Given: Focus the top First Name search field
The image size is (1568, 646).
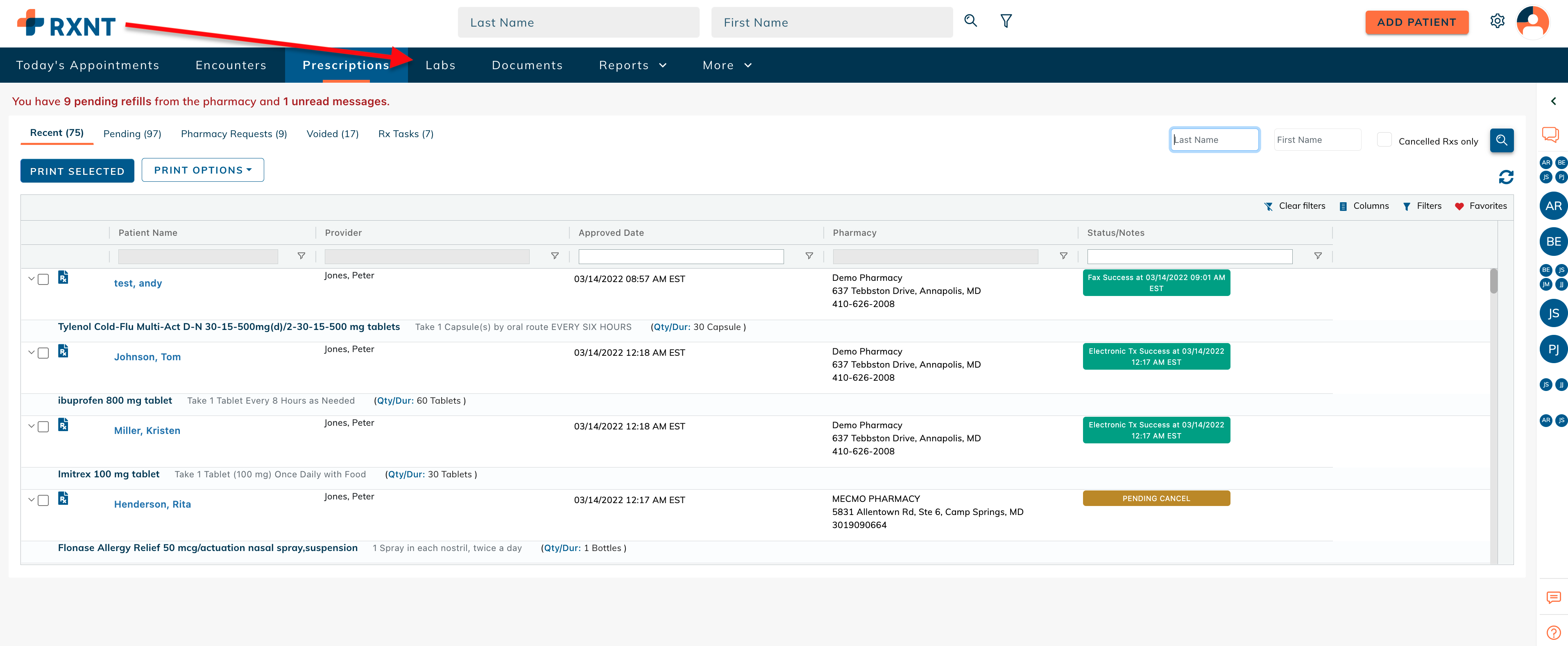Looking at the screenshot, I should [x=832, y=23].
